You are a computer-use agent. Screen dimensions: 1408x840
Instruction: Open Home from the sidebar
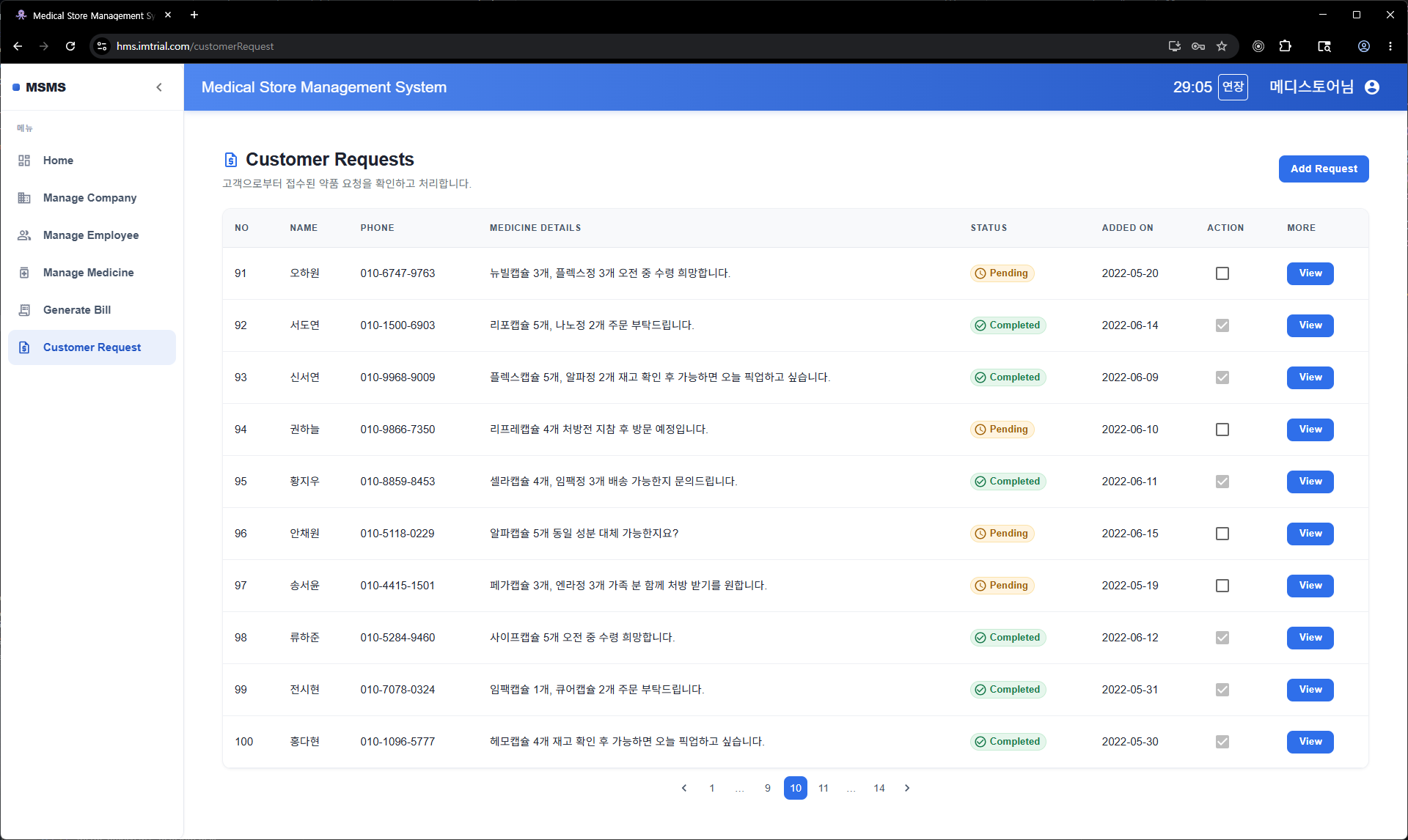pyautogui.click(x=92, y=161)
